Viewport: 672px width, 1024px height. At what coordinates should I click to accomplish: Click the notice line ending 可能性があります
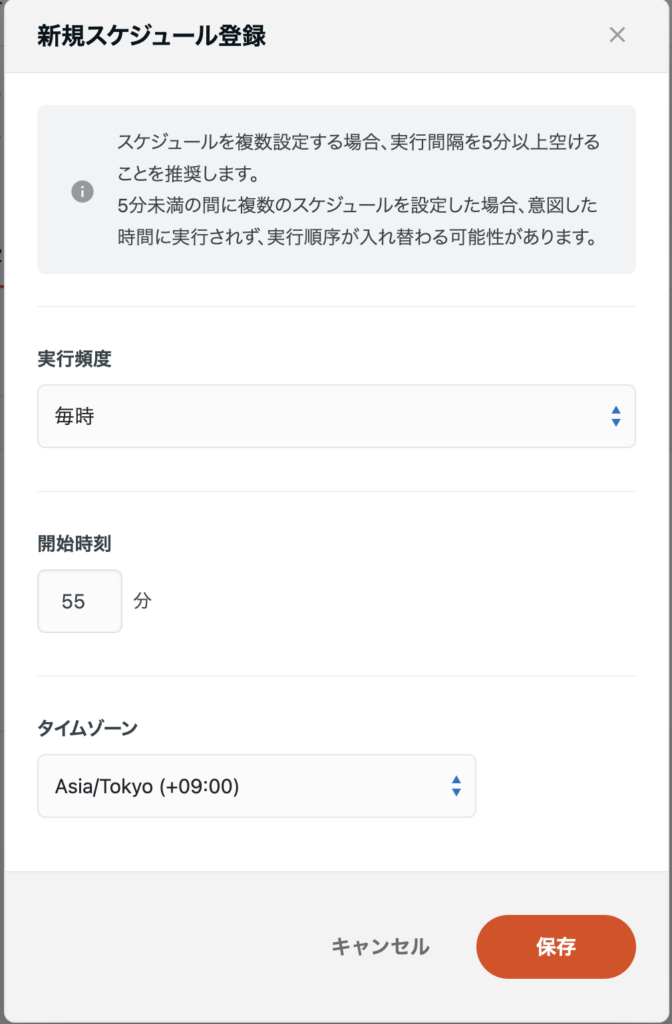click(x=358, y=240)
